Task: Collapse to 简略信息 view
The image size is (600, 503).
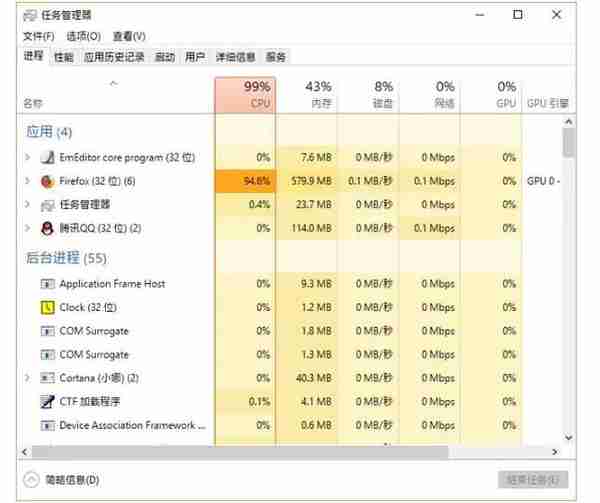Action: point(62,480)
